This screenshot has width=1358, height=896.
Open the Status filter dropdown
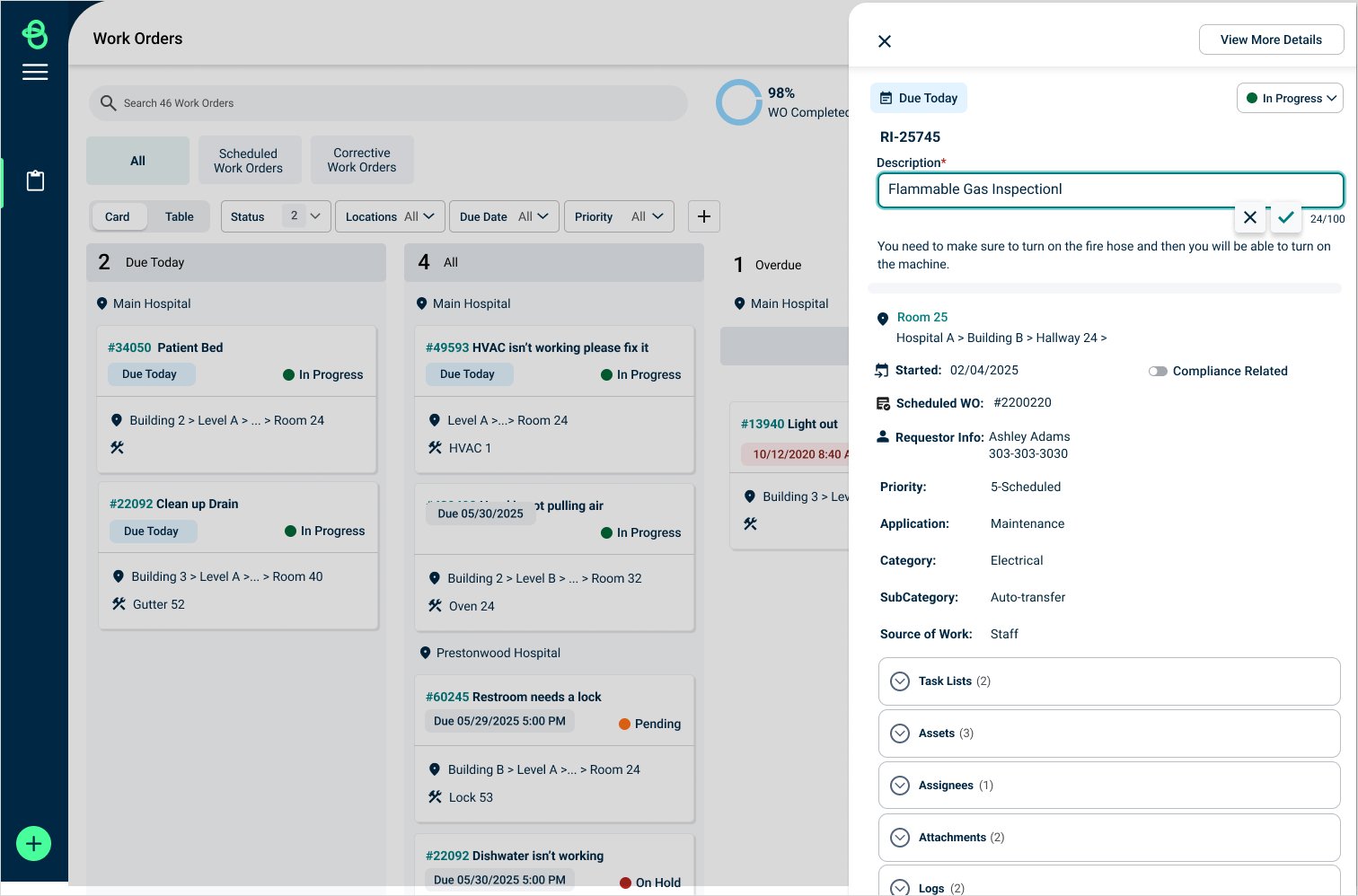coord(276,216)
